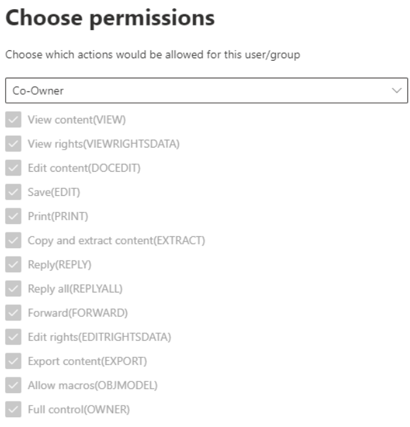Toggle the Reply all(REPLYALL) checkbox
Viewport: 410px width, 427px height.
click(13, 289)
